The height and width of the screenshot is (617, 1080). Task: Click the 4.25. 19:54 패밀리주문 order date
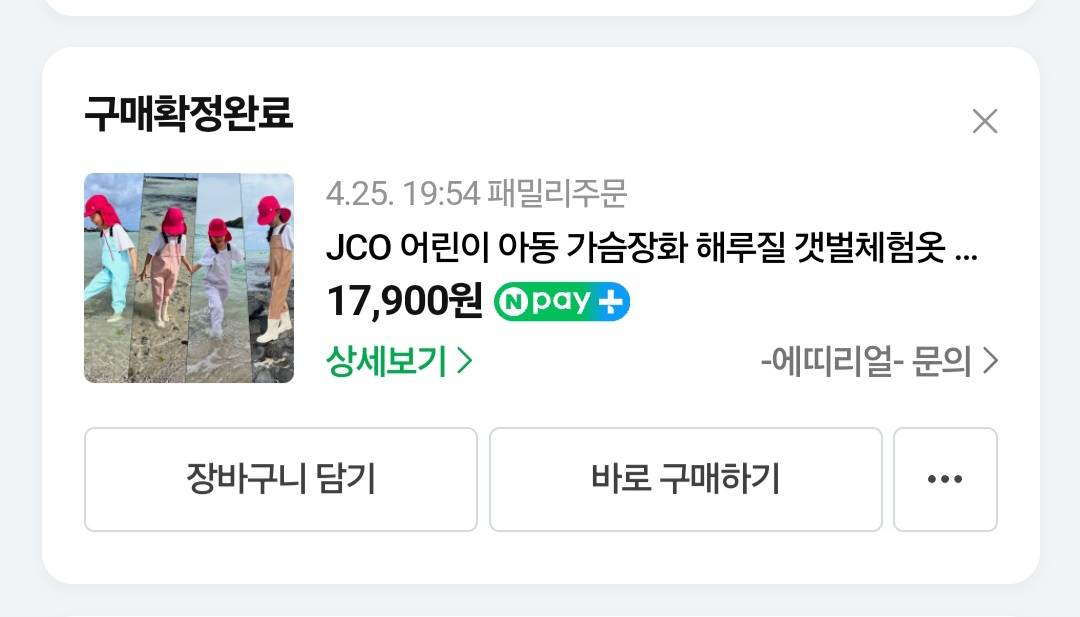[x=477, y=194]
